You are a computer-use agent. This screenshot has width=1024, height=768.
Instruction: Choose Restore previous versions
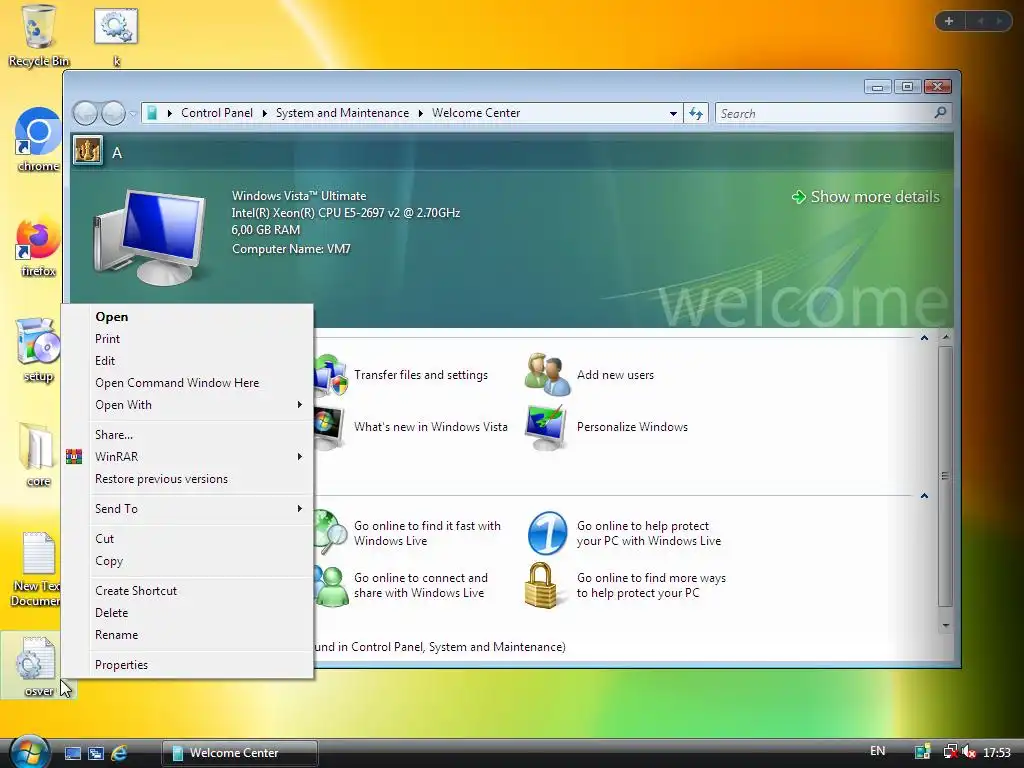[x=199, y=479]
